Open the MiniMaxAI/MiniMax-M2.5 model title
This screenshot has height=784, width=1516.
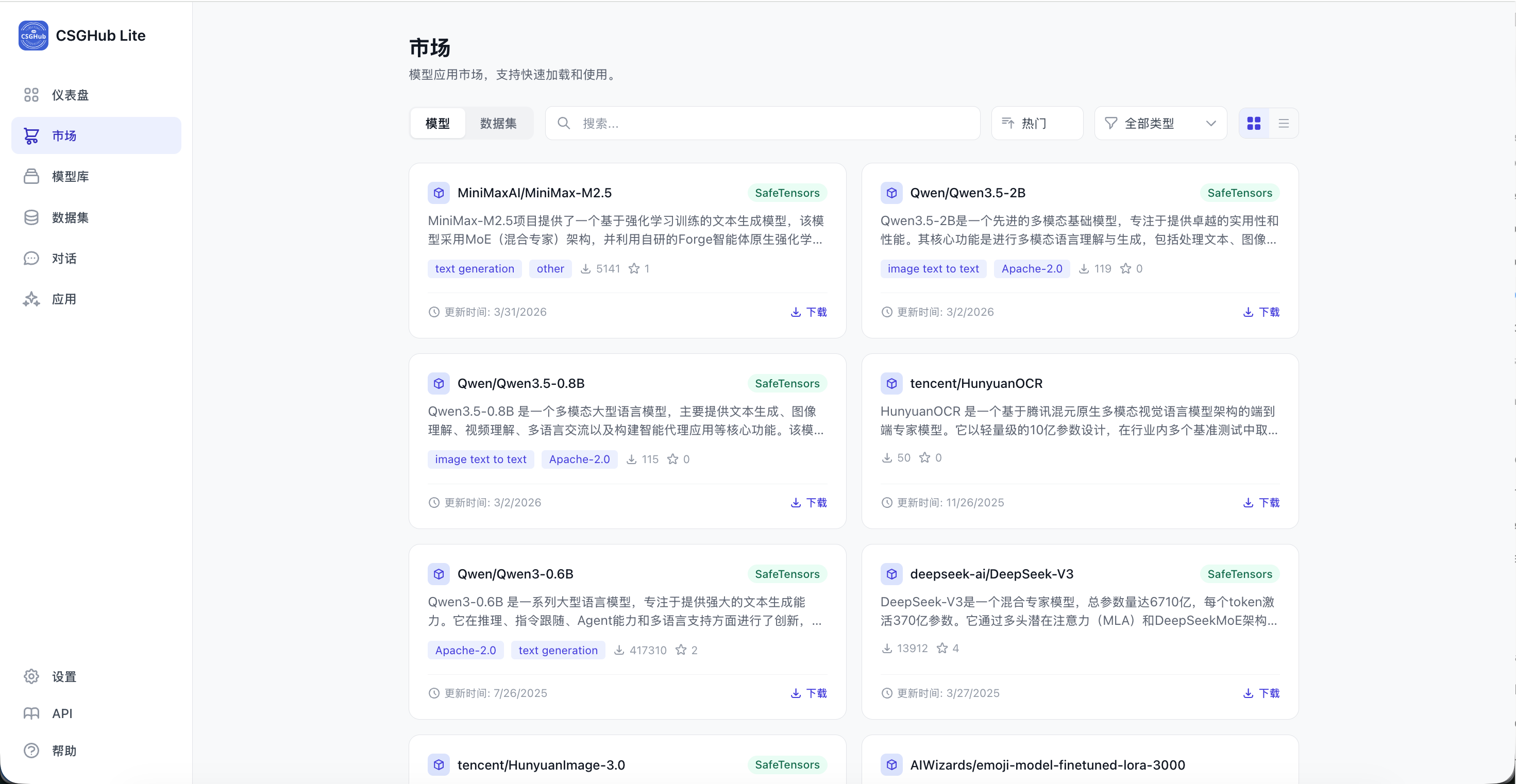click(x=534, y=193)
